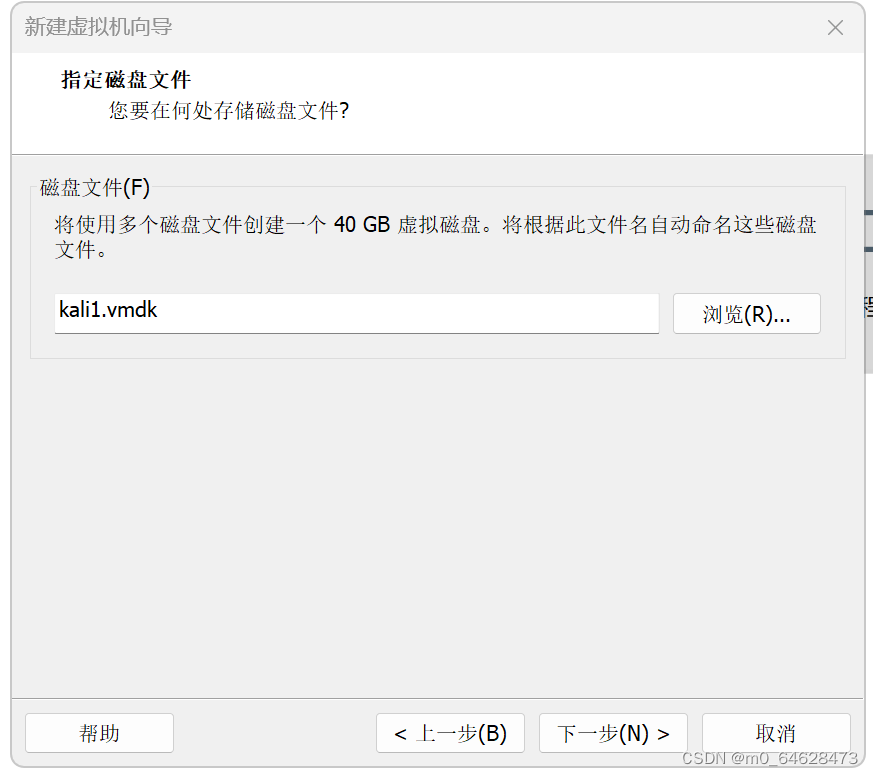Click the gray scrollbar strip behind the dialog
This screenshot has width=873, height=776.
[869, 267]
